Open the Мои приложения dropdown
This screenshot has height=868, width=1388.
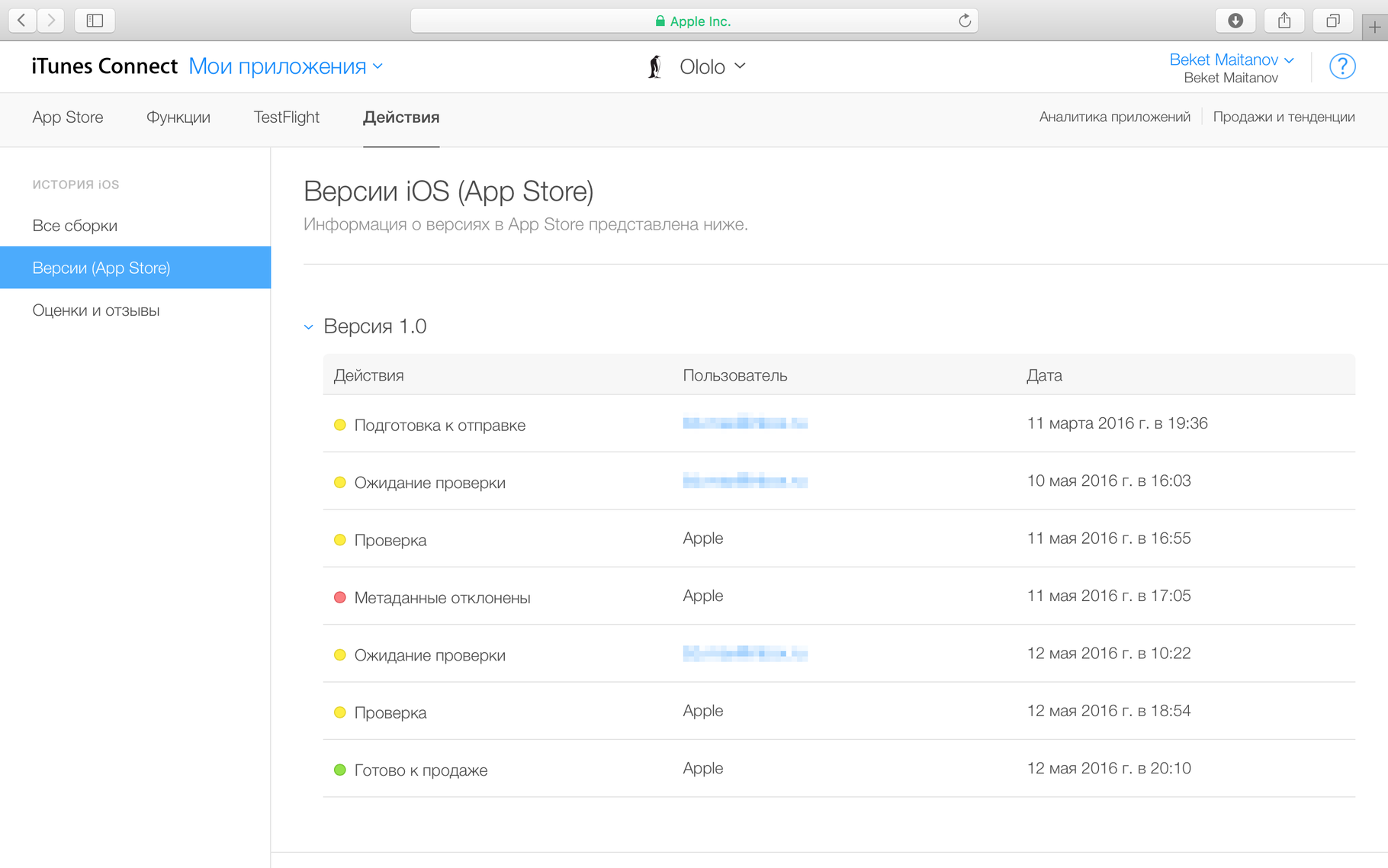[285, 66]
